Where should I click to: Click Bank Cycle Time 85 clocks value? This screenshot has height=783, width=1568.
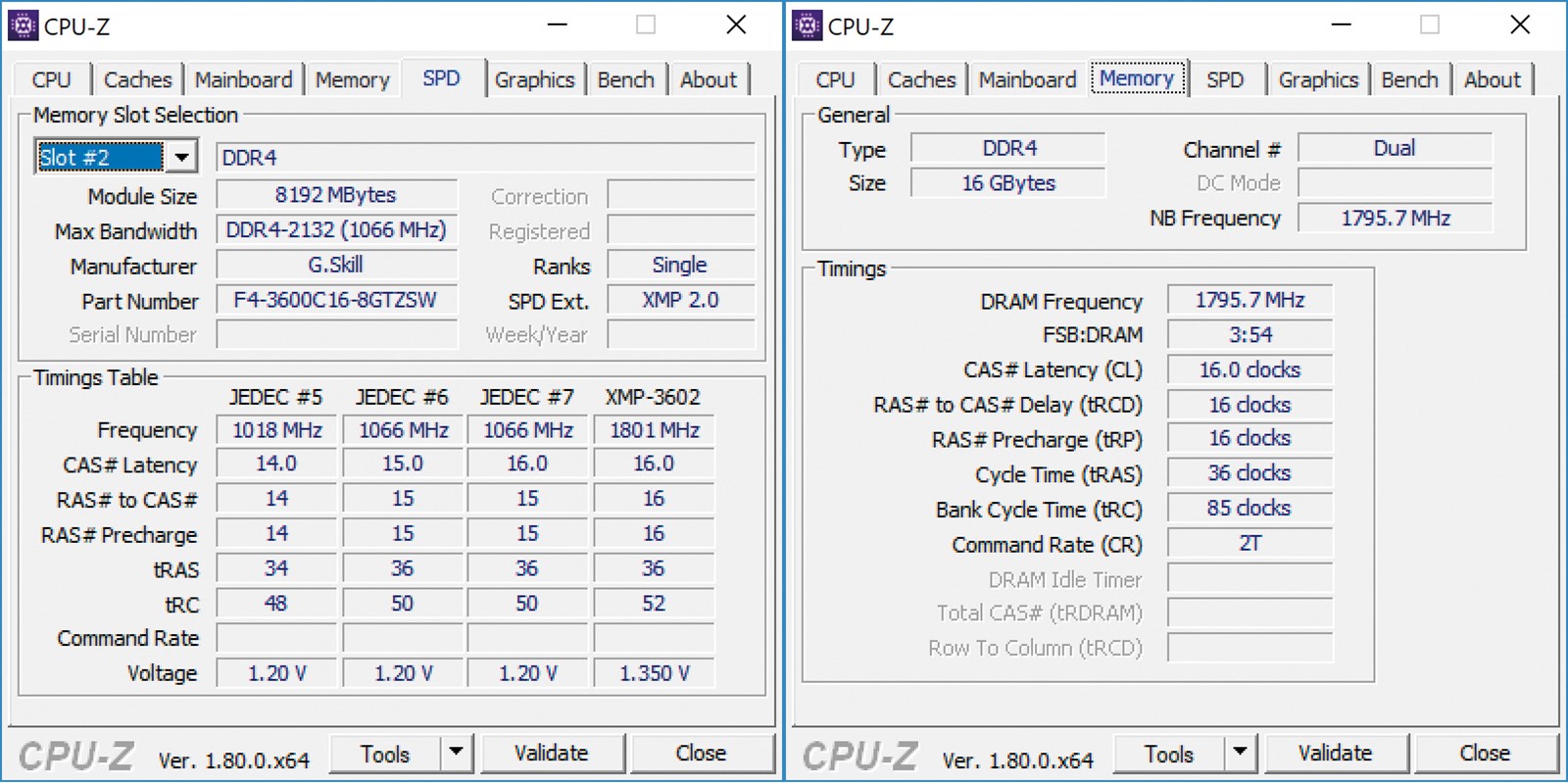pyautogui.click(x=1249, y=509)
